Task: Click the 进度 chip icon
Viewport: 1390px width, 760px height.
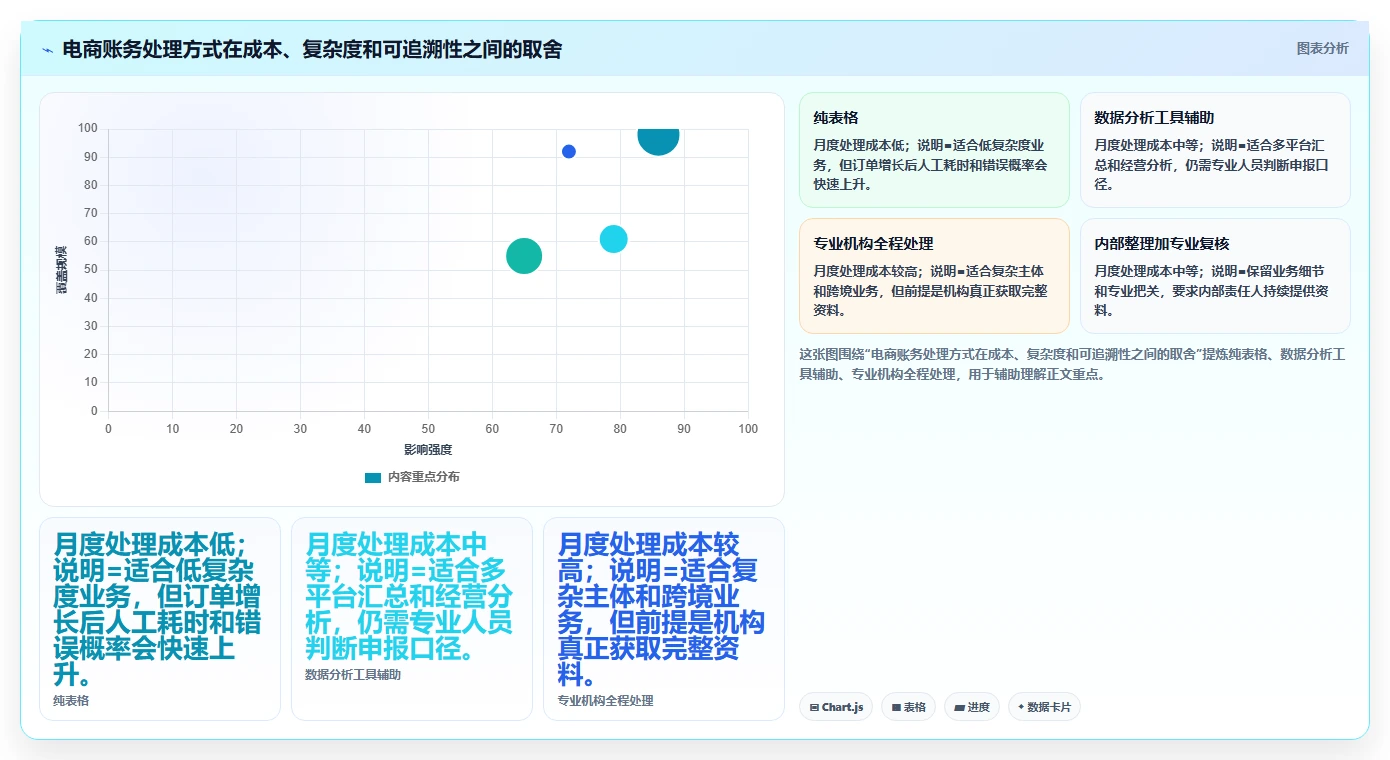Action: coord(960,708)
